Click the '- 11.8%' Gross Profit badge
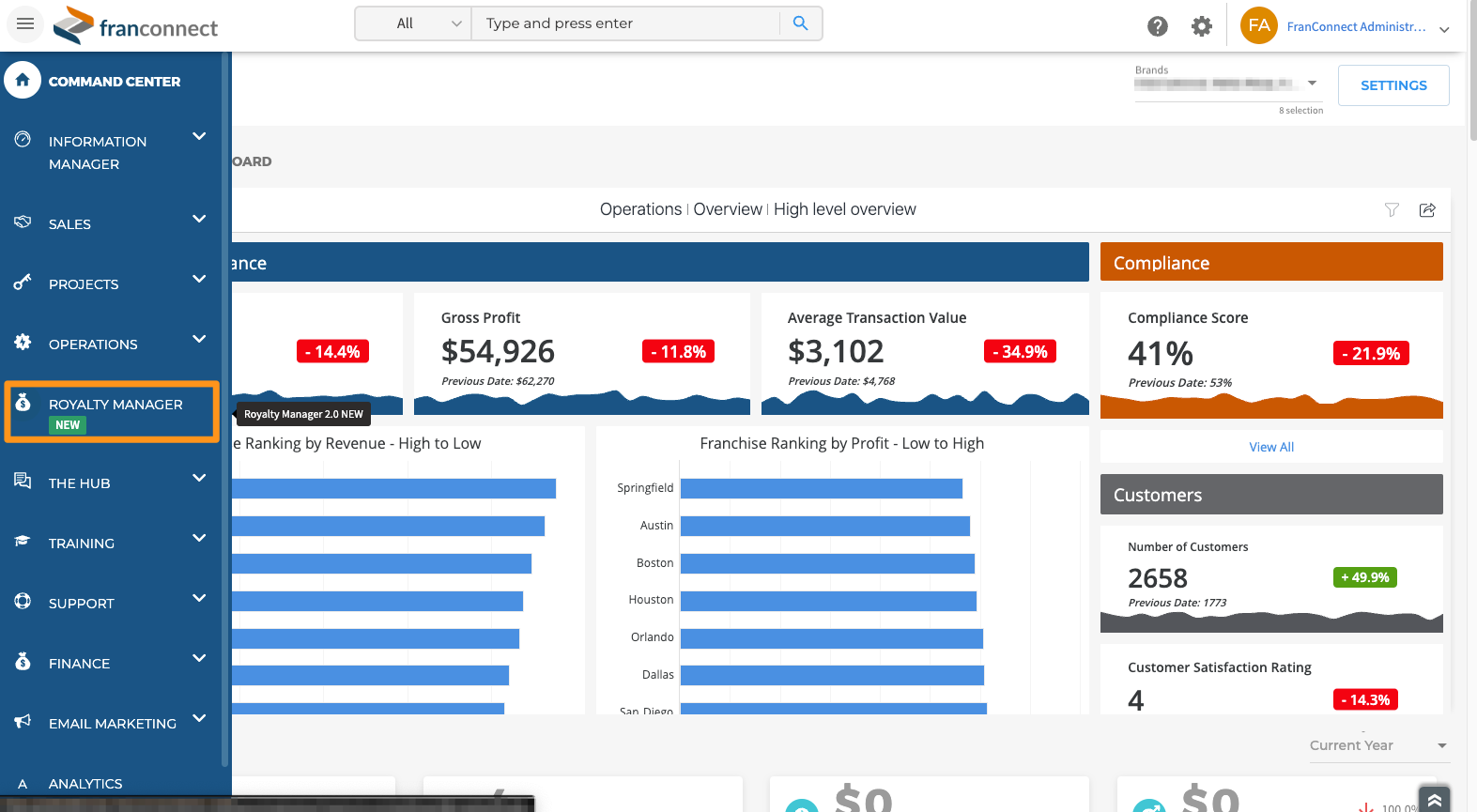Image resolution: width=1477 pixels, height=812 pixels. tap(679, 351)
